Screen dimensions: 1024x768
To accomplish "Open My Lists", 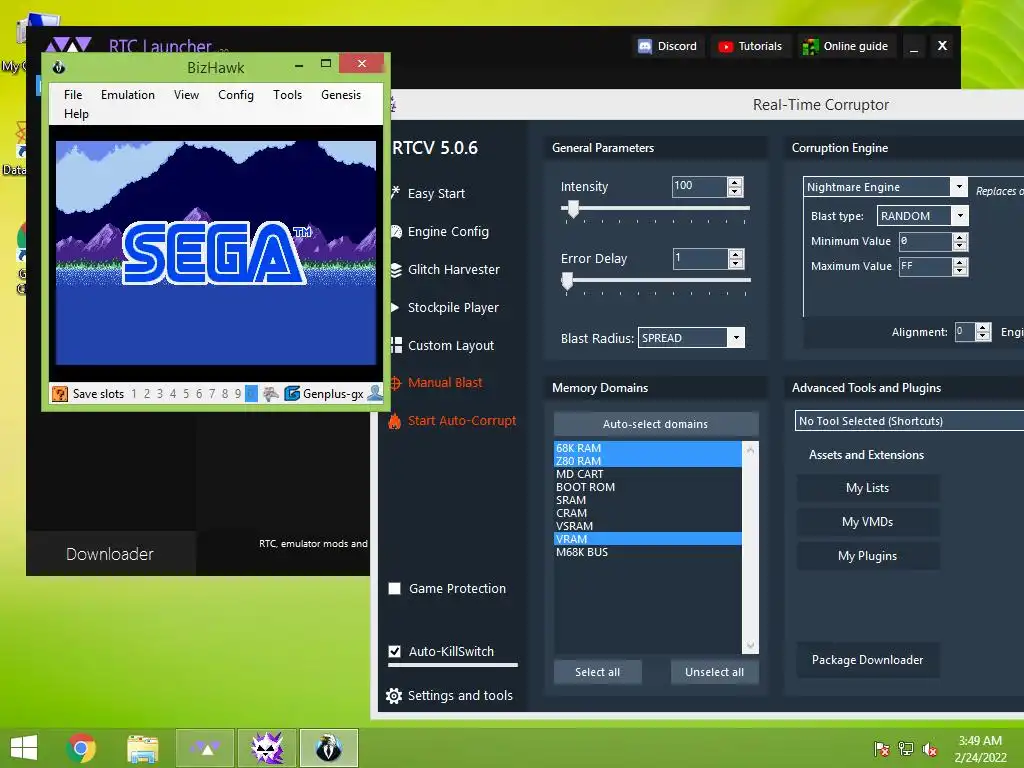I will (867, 488).
